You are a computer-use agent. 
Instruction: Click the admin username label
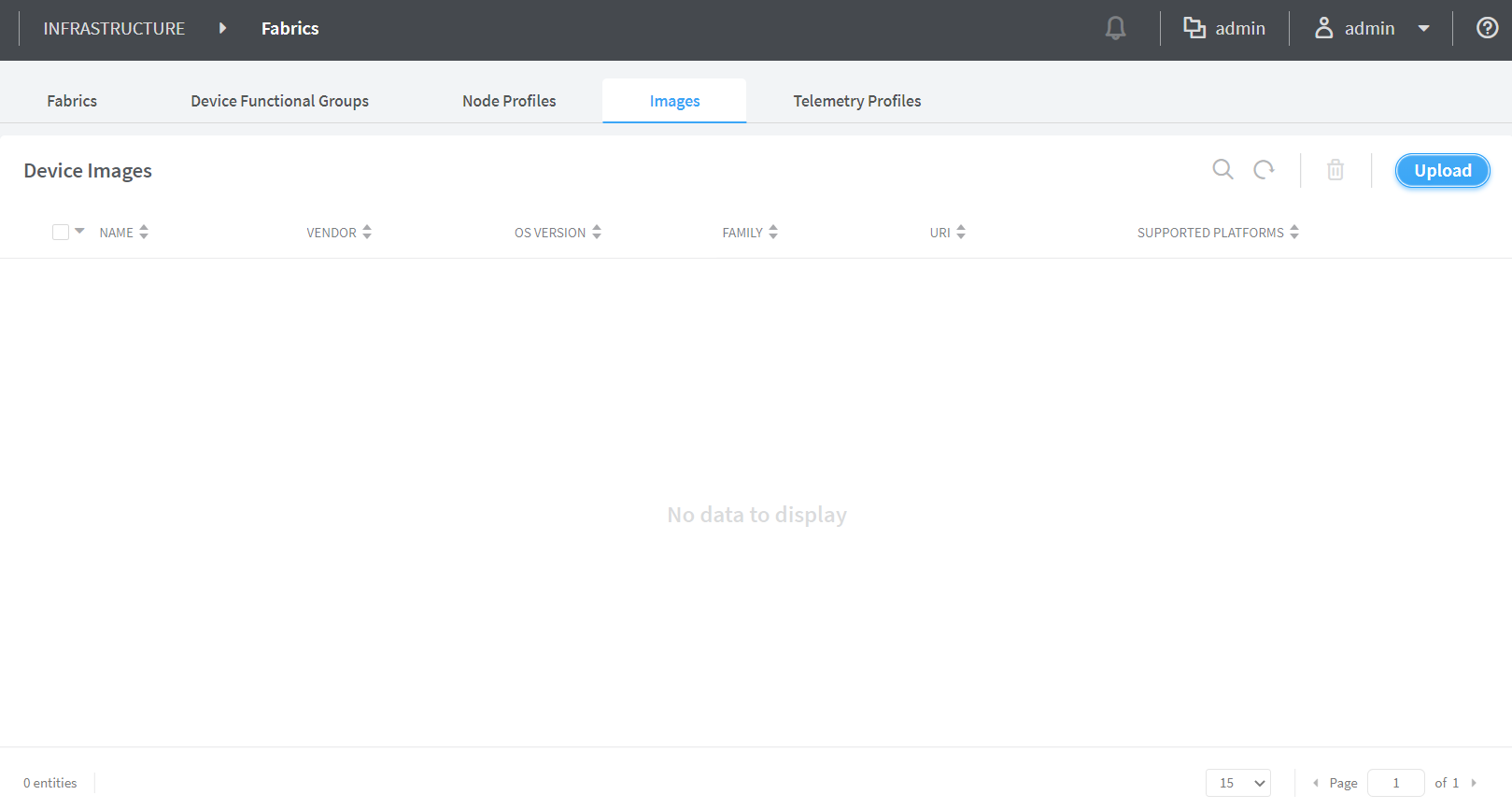pyautogui.click(x=1369, y=29)
